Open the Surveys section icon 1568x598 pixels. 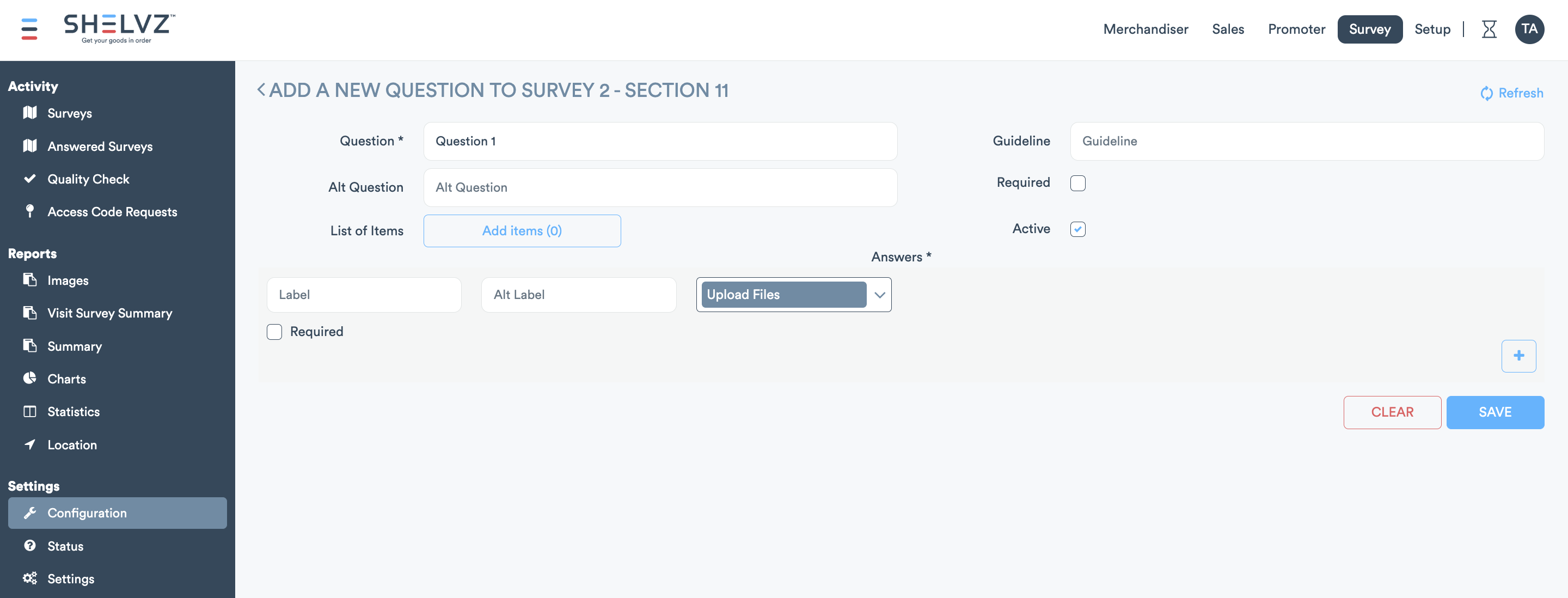(x=29, y=113)
